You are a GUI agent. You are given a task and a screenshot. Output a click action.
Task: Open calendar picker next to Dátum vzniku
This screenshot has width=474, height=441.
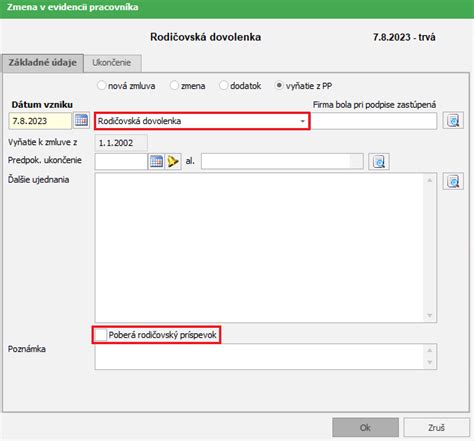[81, 120]
